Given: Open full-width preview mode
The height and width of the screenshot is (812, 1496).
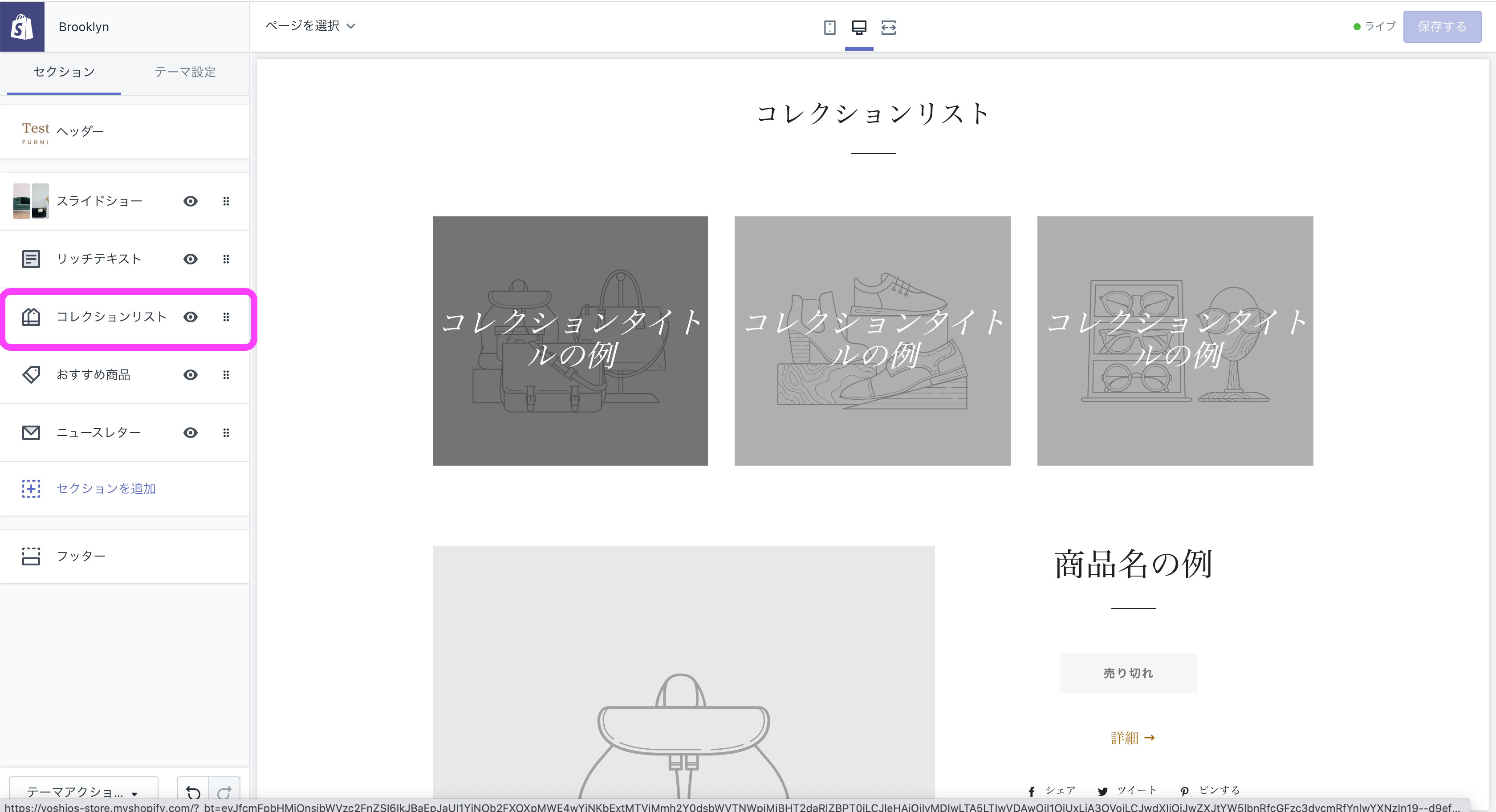Looking at the screenshot, I should coord(889,27).
